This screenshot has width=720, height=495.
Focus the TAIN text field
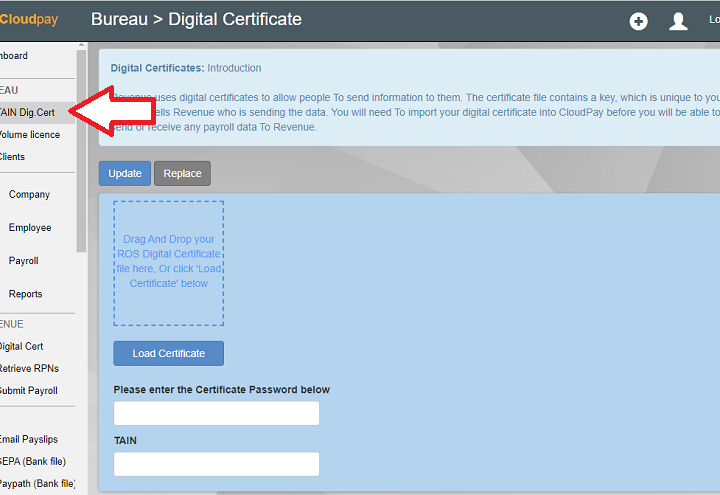pos(216,464)
